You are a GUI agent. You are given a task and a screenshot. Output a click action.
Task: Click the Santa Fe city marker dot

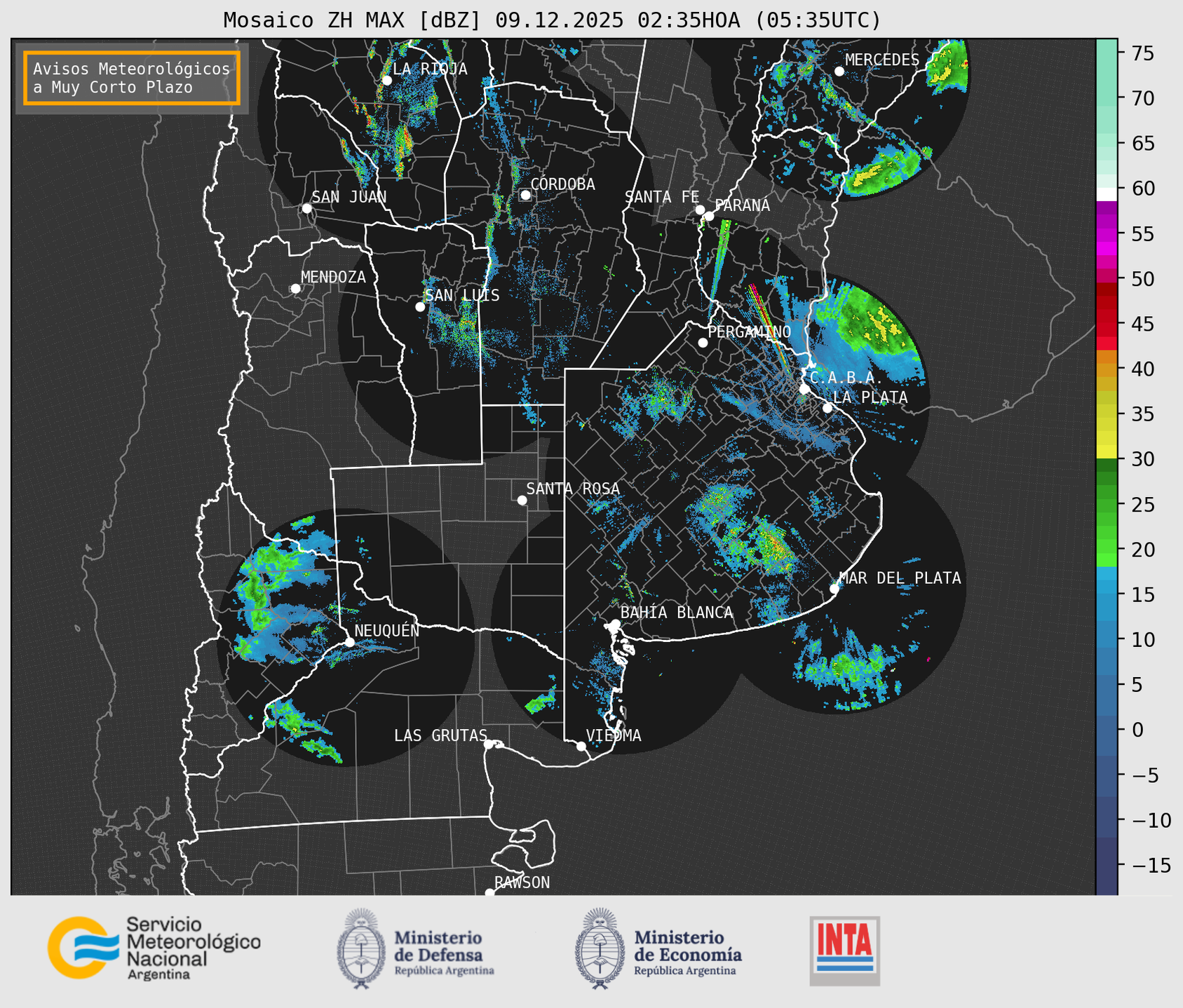click(700, 210)
